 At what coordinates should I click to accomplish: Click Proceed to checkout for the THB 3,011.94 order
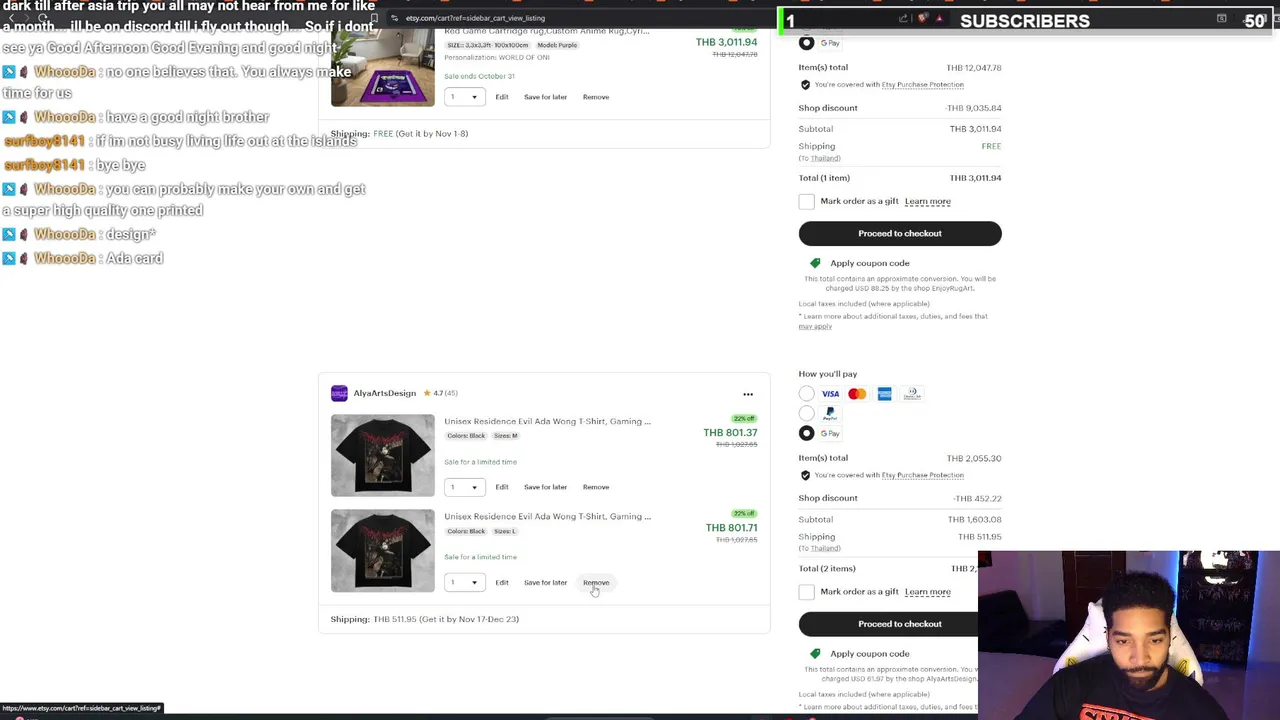point(900,233)
